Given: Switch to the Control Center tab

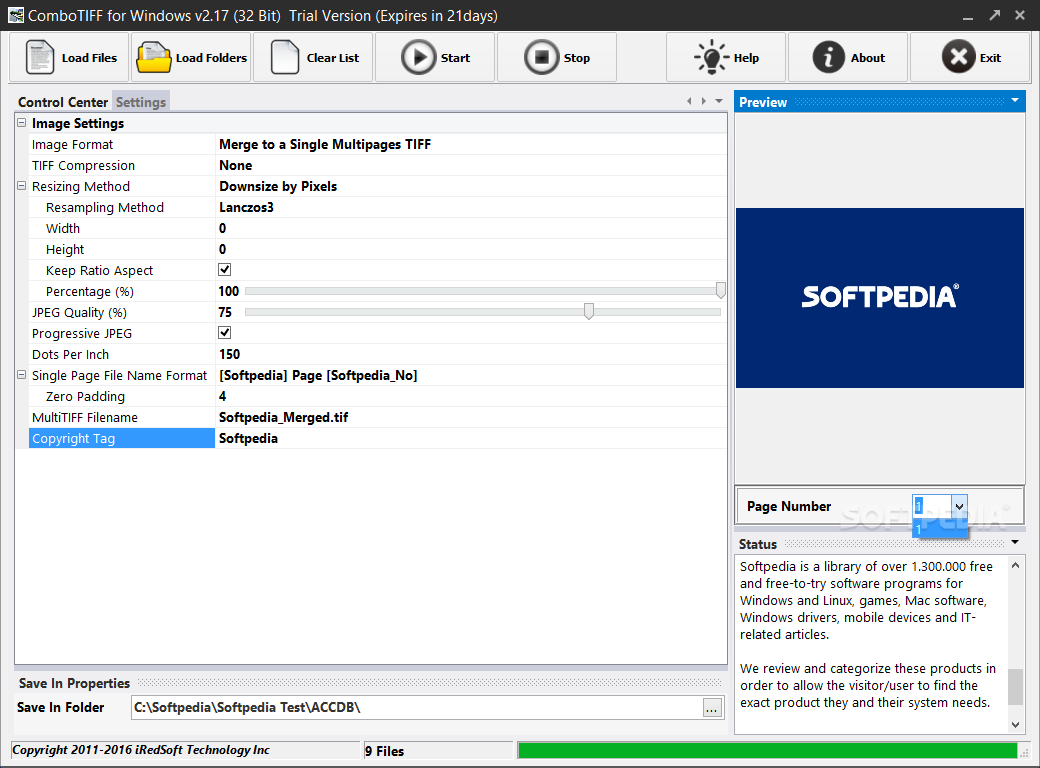Looking at the screenshot, I should (63, 102).
